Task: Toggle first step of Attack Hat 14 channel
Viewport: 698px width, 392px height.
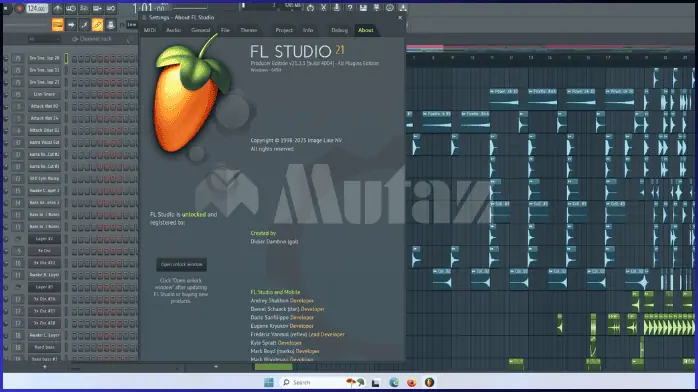Action: coord(74,118)
